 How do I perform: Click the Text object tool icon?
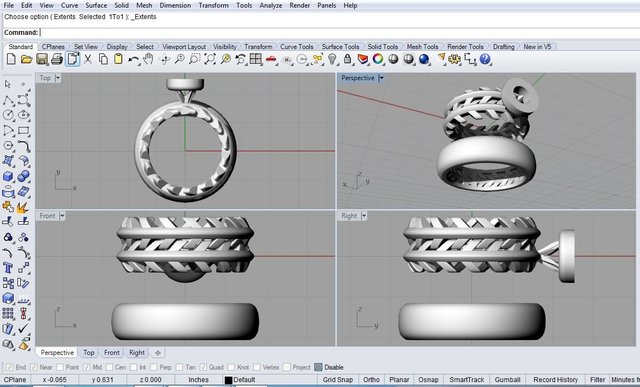click(8, 268)
